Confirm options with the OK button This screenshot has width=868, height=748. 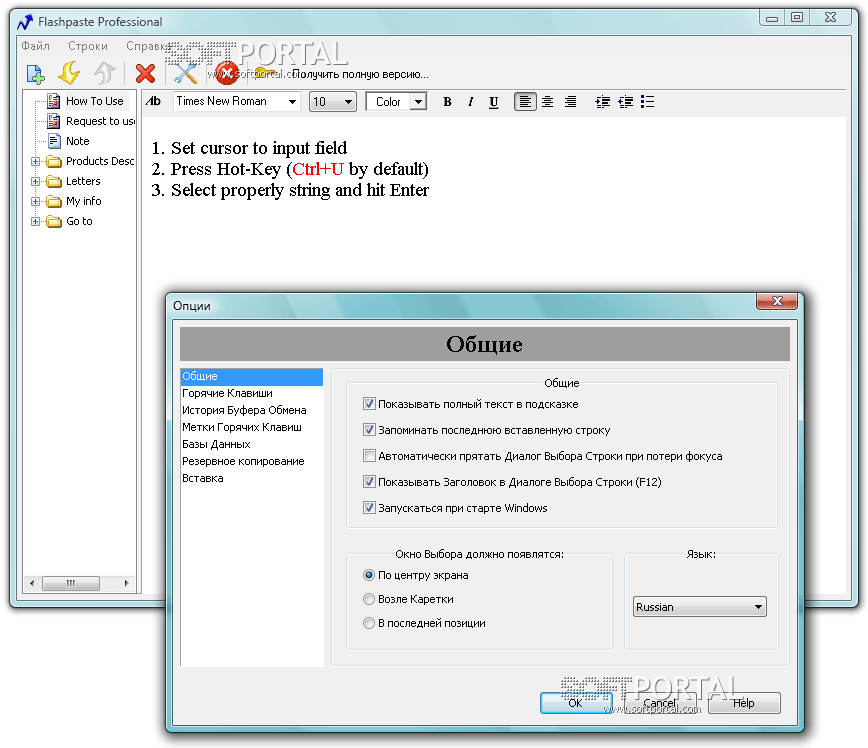[x=576, y=703]
